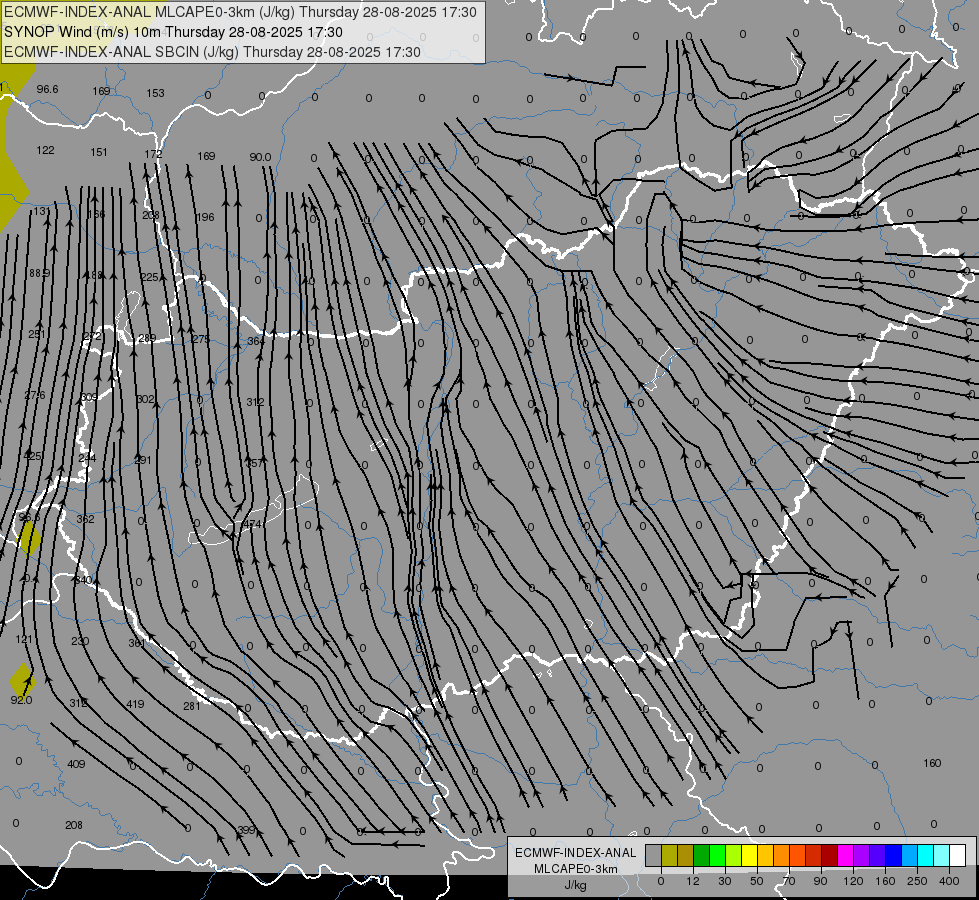This screenshot has width=979, height=900.
Task: Click the purple legend swatch
Action: click(x=862, y=856)
